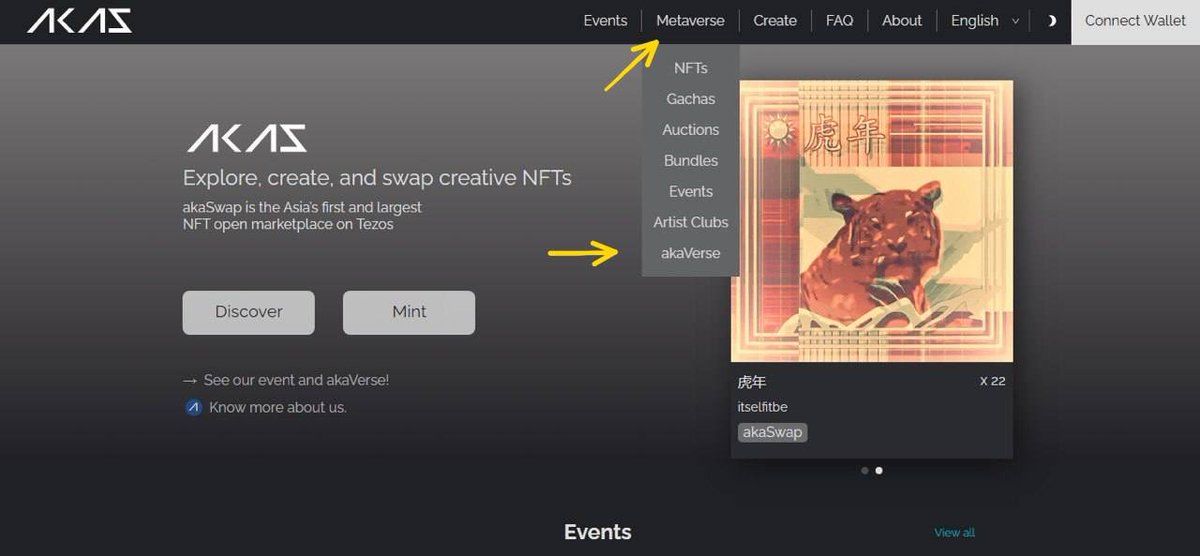
Task: Click the Discover button
Action: 248,312
